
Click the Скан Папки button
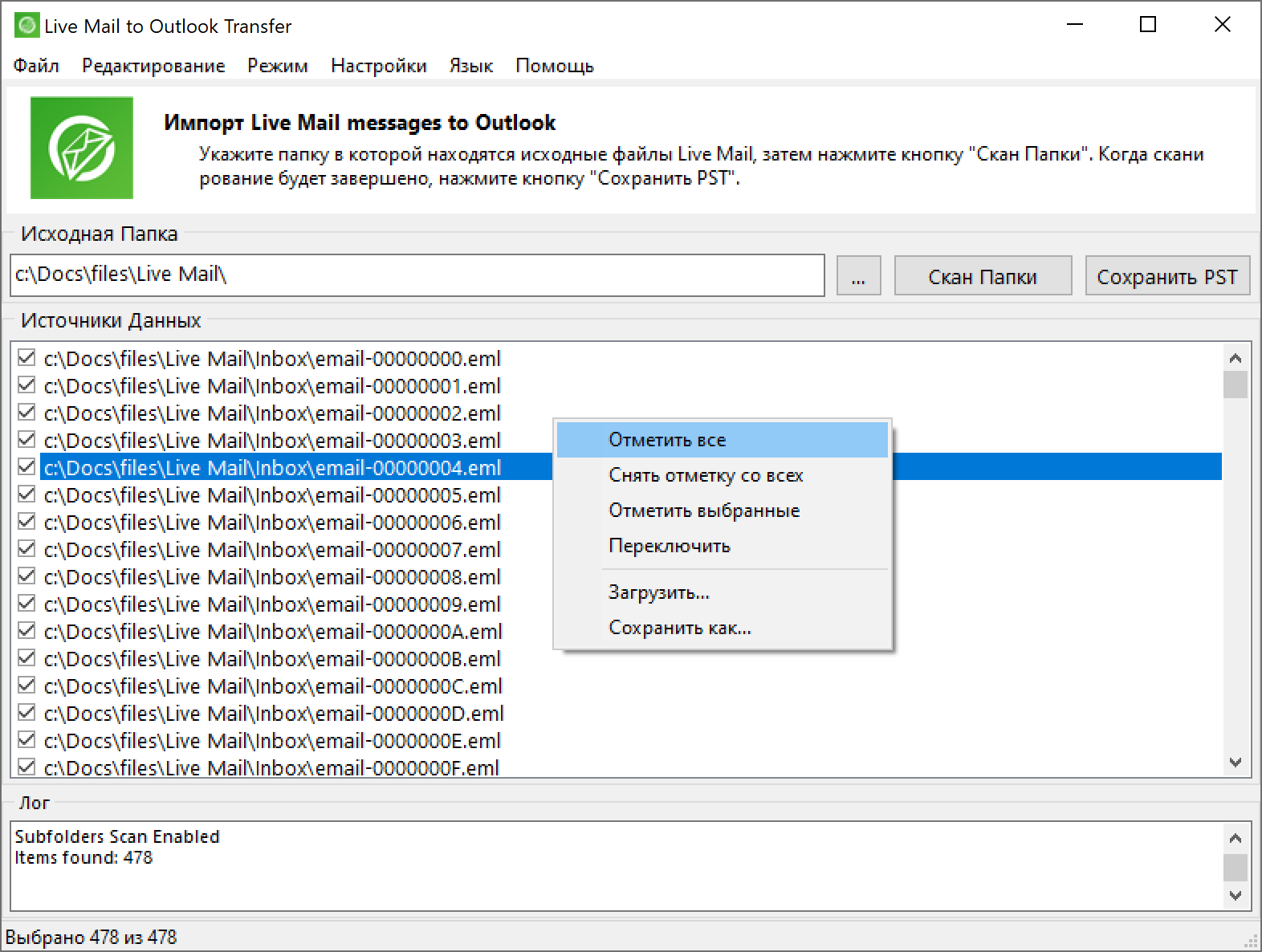pyautogui.click(x=983, y=276)
